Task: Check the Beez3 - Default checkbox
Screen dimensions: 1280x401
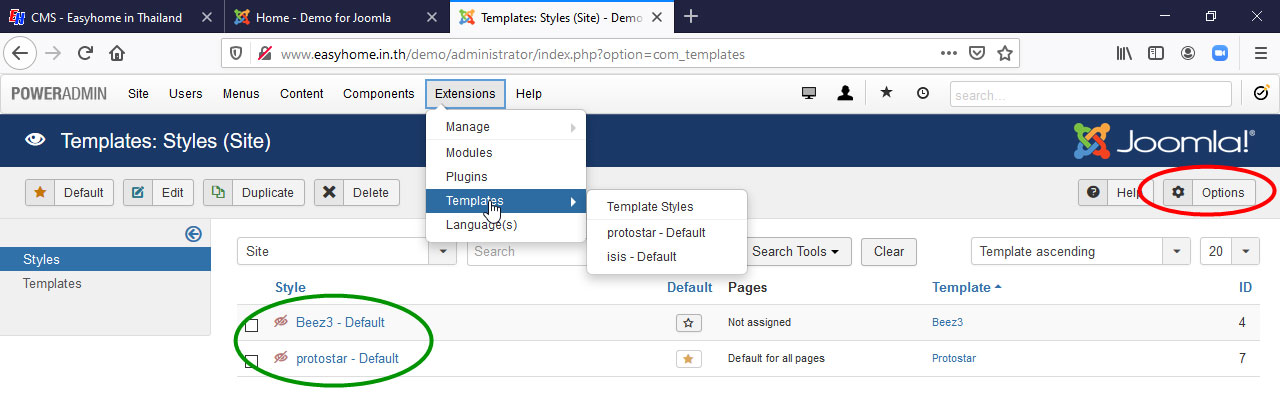Action: [x=252, y=325]
